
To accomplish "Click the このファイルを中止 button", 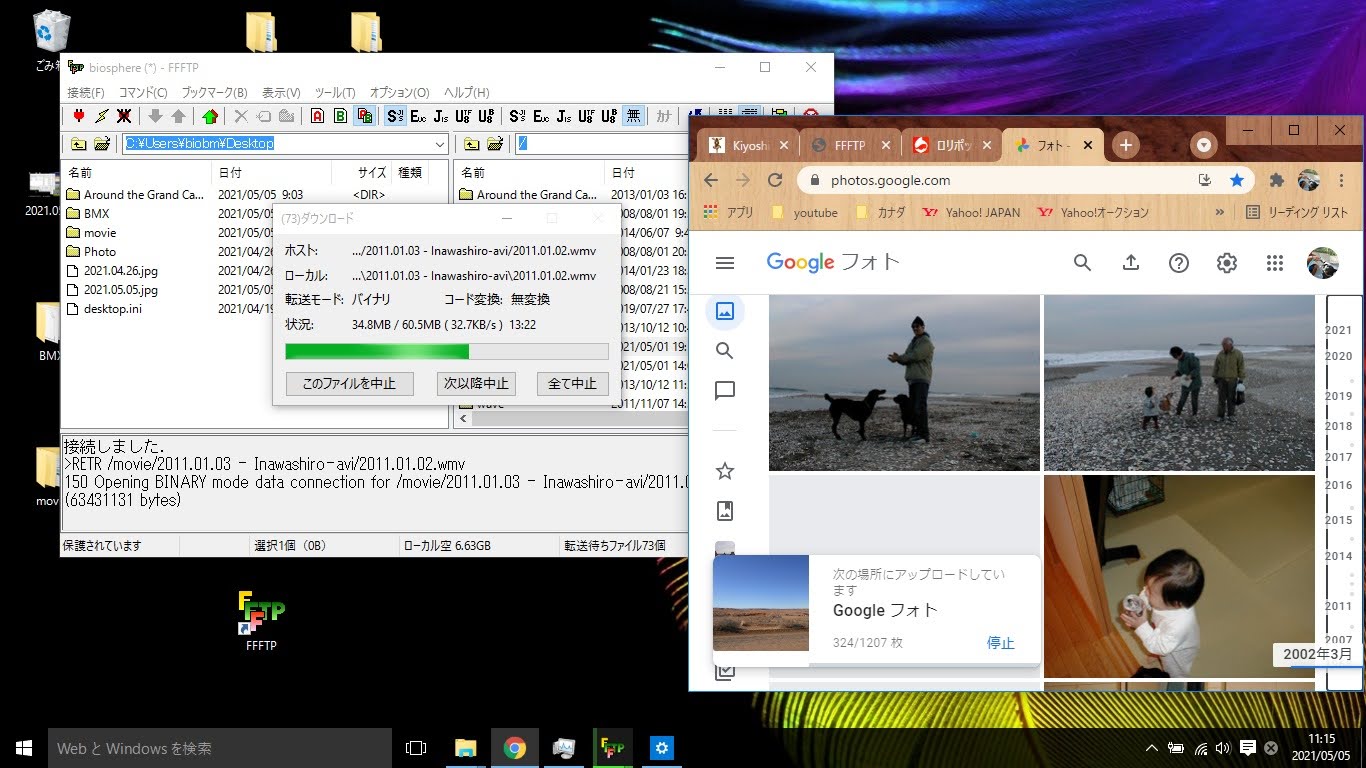I will tap(349, 383).
